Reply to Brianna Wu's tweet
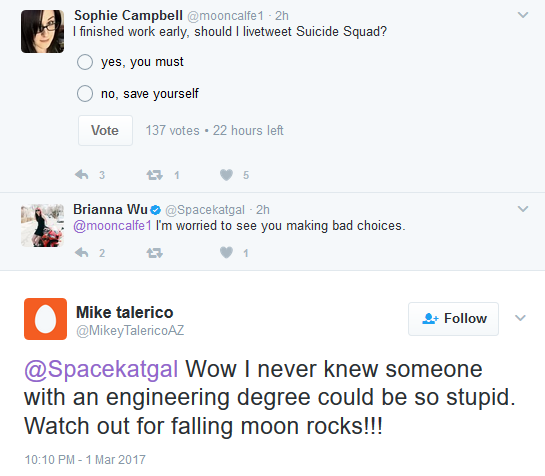The height and width of the screenshot is (476, 545). [82, 253]
